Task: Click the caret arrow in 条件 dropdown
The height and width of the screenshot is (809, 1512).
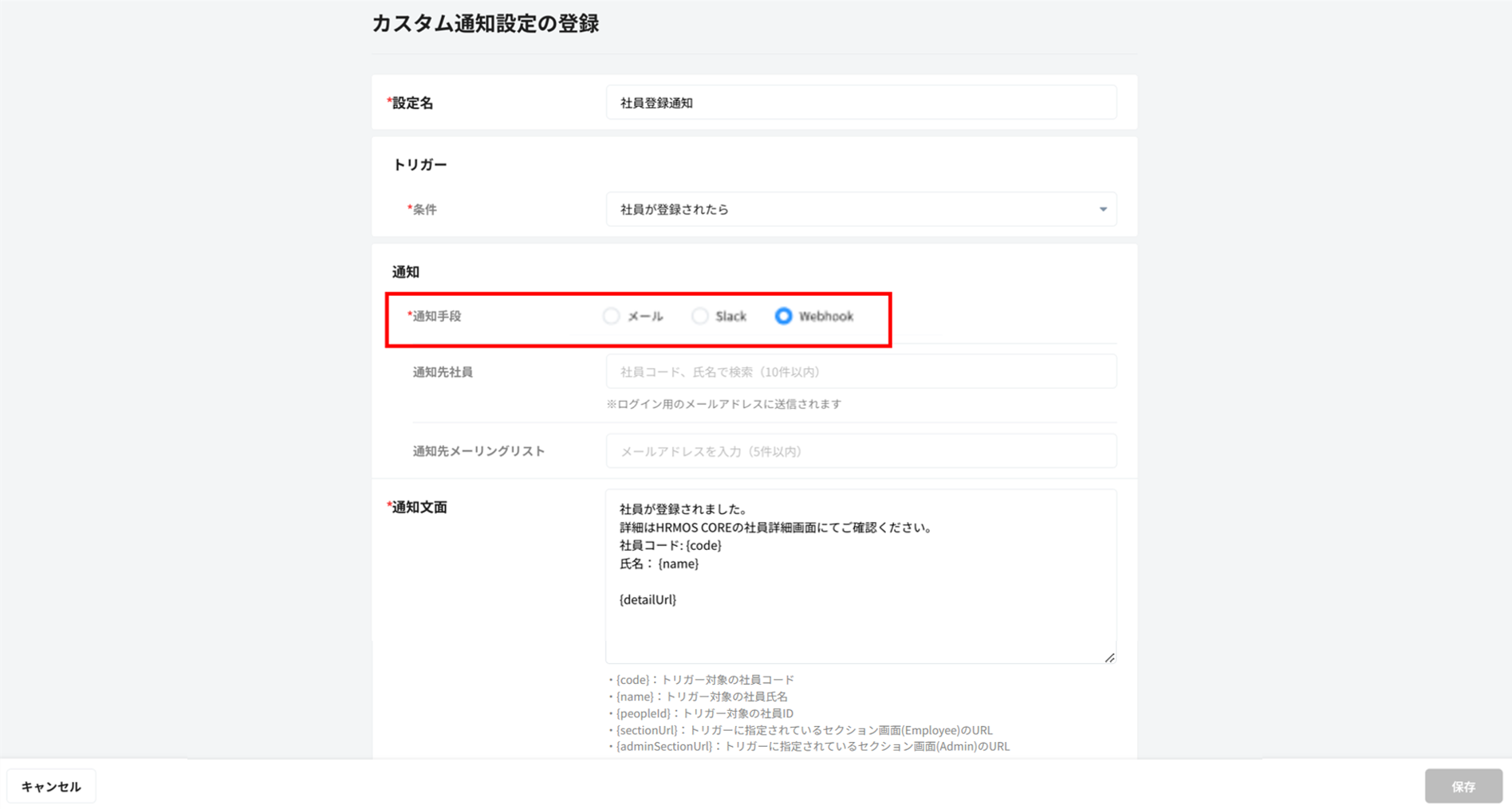Action: (1103, 210)
